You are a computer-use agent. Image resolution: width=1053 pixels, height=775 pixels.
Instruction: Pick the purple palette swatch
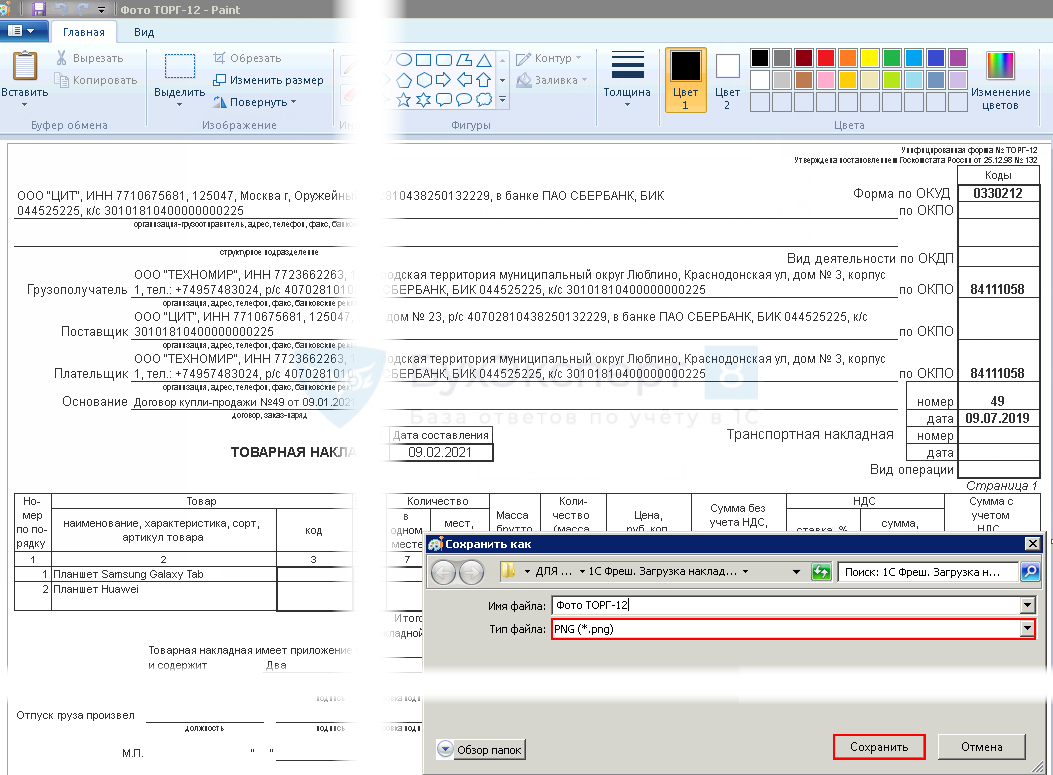(958, 58)
